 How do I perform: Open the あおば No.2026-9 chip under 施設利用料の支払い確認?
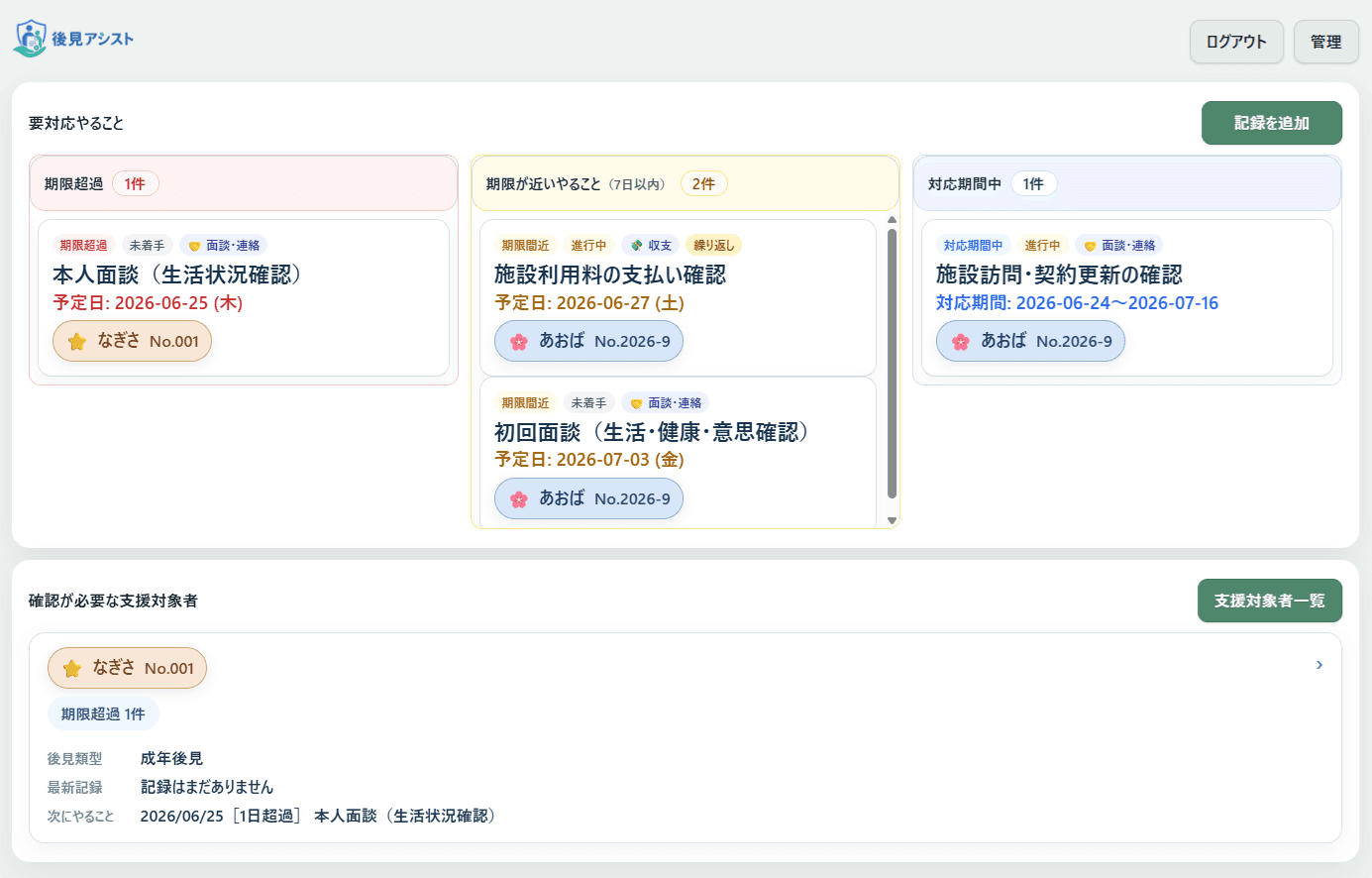pyautogui.click(x=588, y=341)
